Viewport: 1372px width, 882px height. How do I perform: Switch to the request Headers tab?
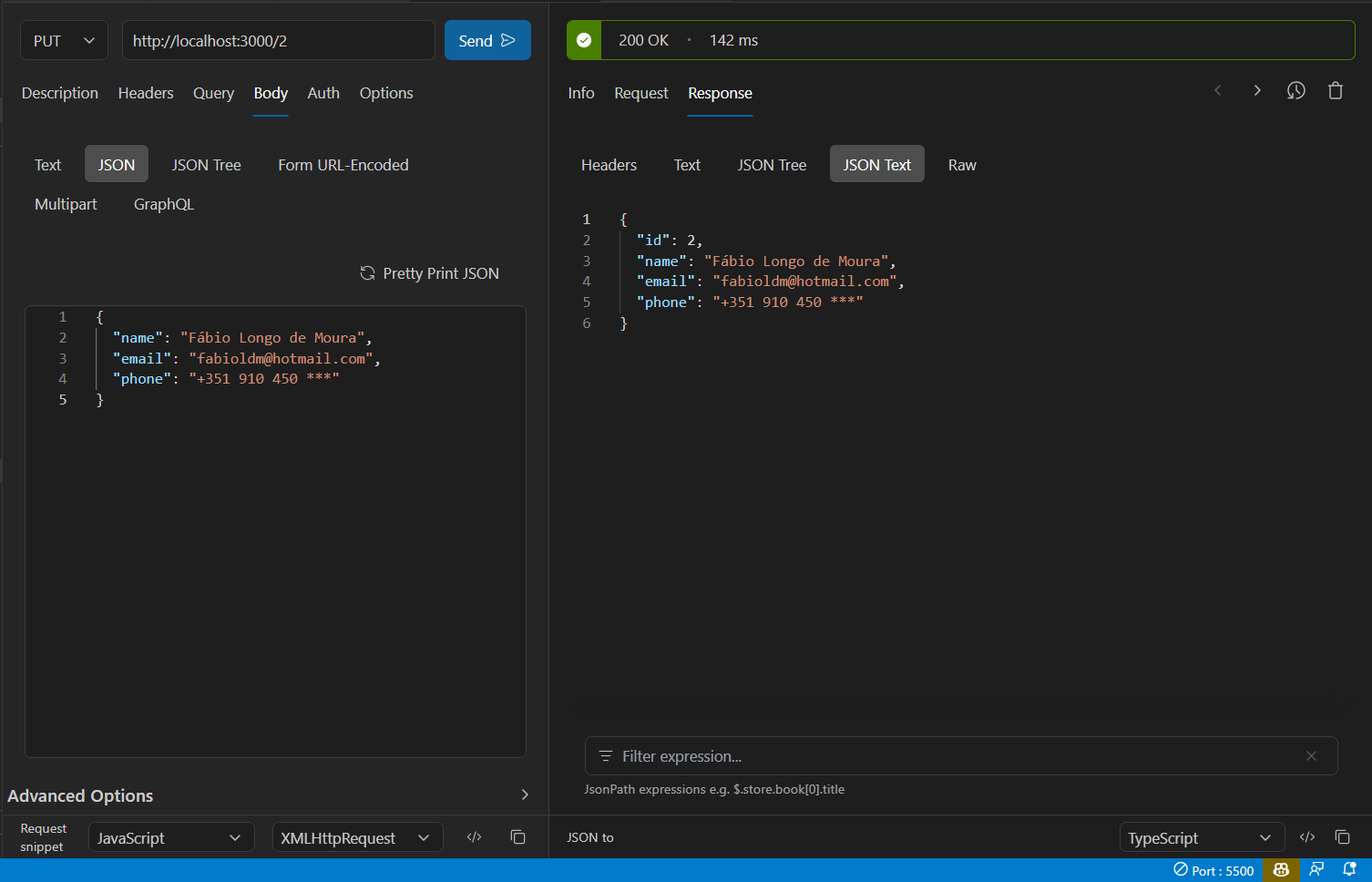click(146, 93)
